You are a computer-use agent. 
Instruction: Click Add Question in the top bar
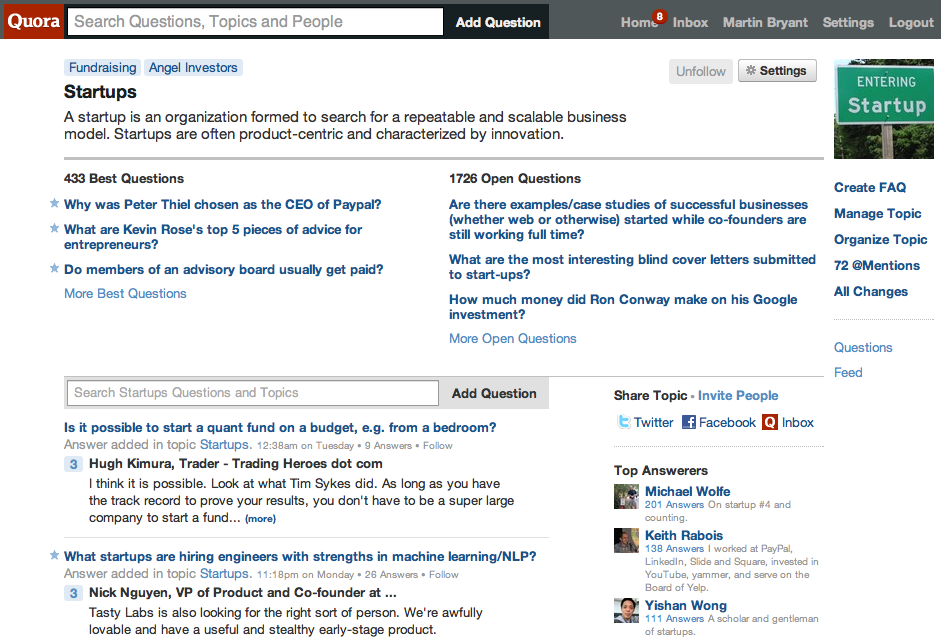tap(498, 22)
